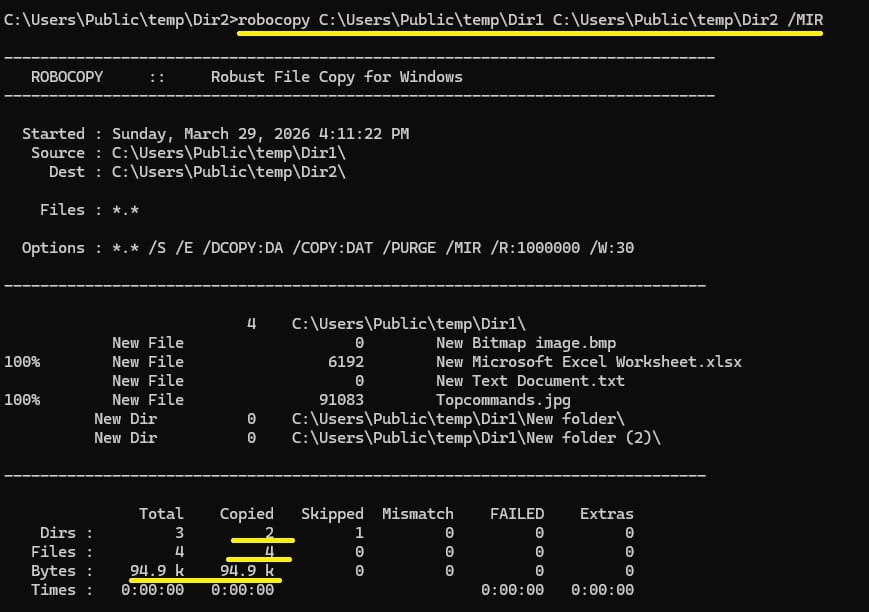
Task: Click the FAILED column header
Action: point(517,513)
